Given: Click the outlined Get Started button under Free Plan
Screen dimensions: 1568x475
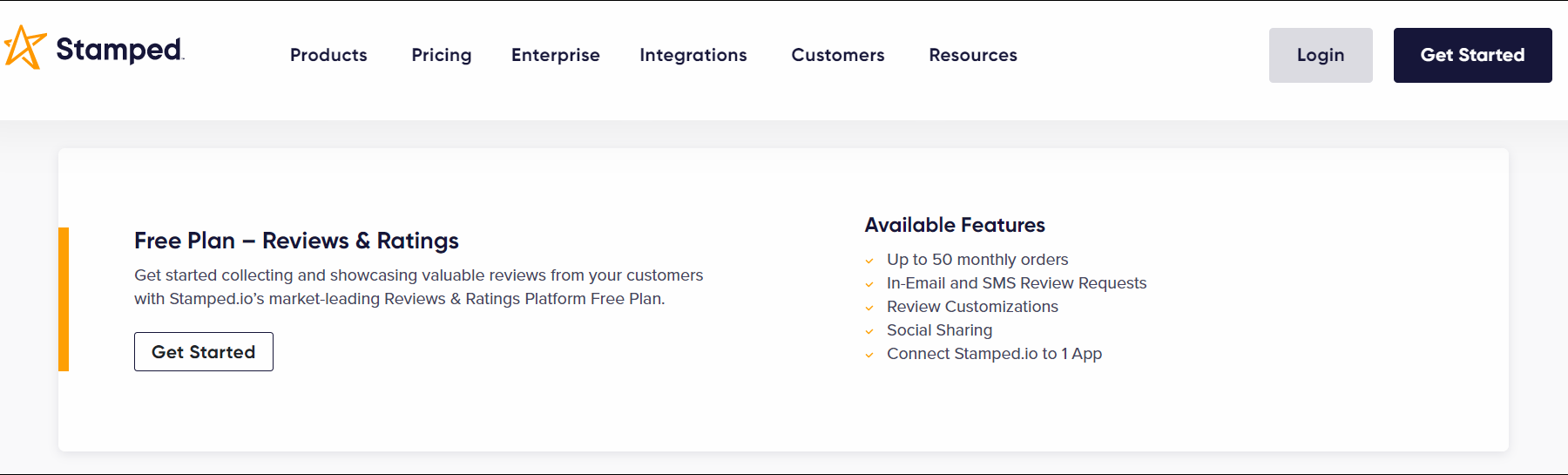Looking at the screenshot, I should pyautogui.click(x=204, y=352).
